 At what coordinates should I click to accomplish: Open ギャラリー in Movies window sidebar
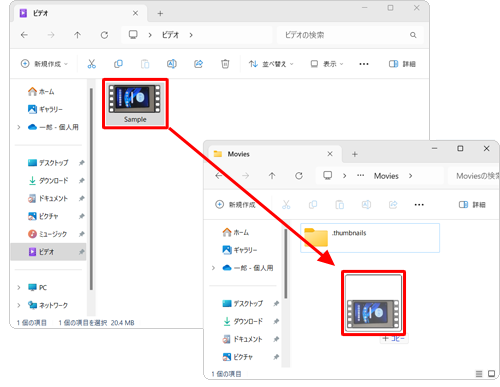click(x=240, y=250)
